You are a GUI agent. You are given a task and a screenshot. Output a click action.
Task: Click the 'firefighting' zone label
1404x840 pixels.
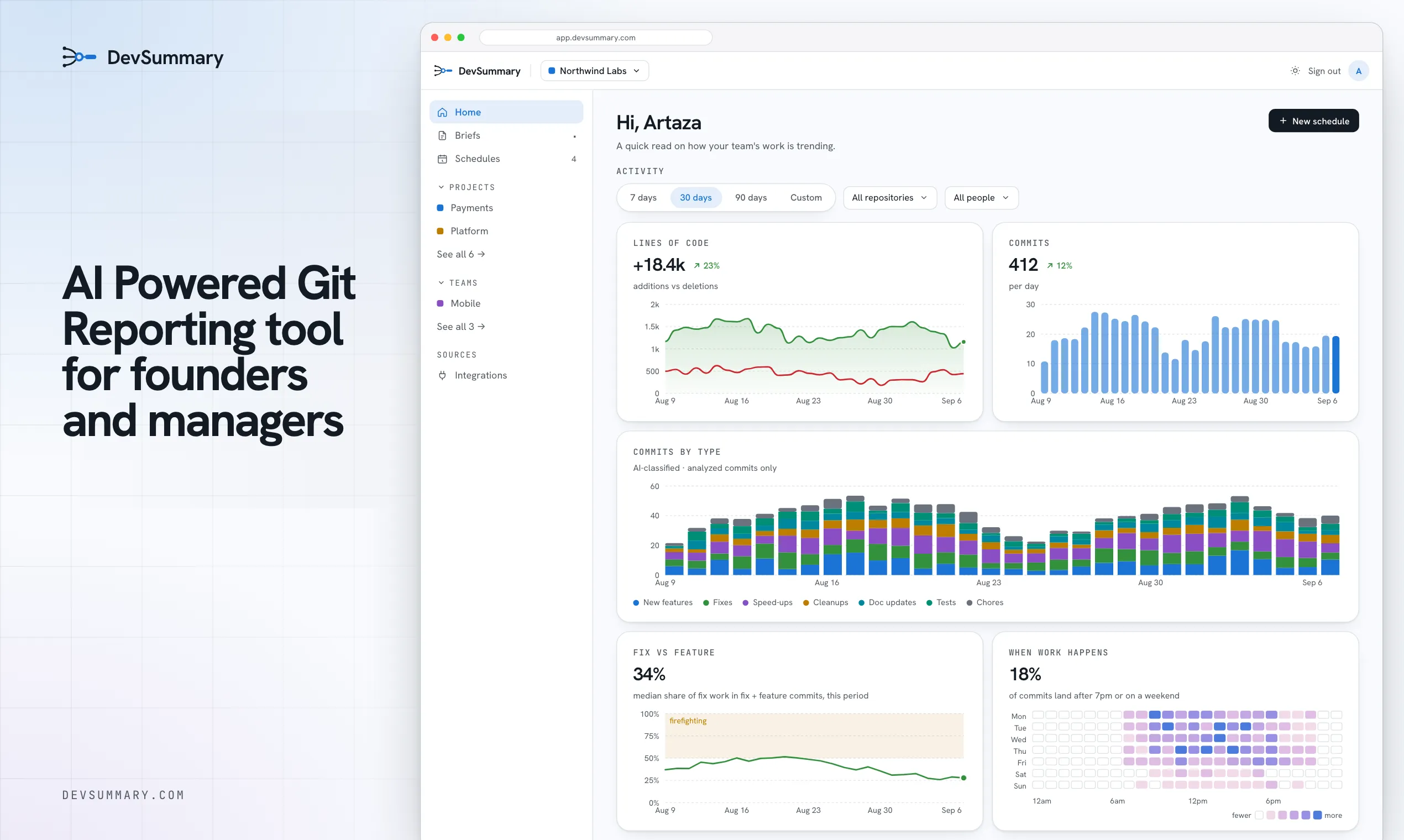coord(688,721)
